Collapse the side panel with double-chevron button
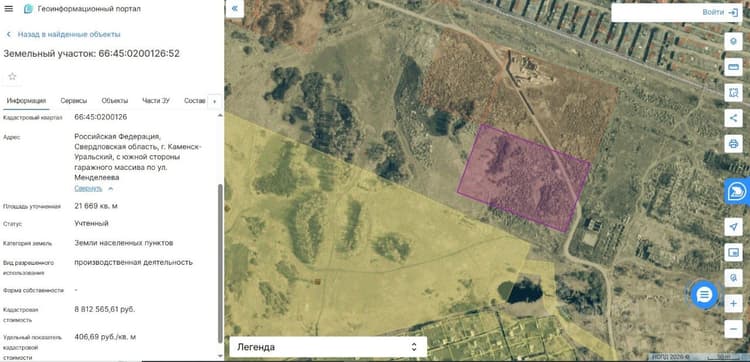This screenshot has height=362, width=750. pyautogui.click(x=234, y=9)
